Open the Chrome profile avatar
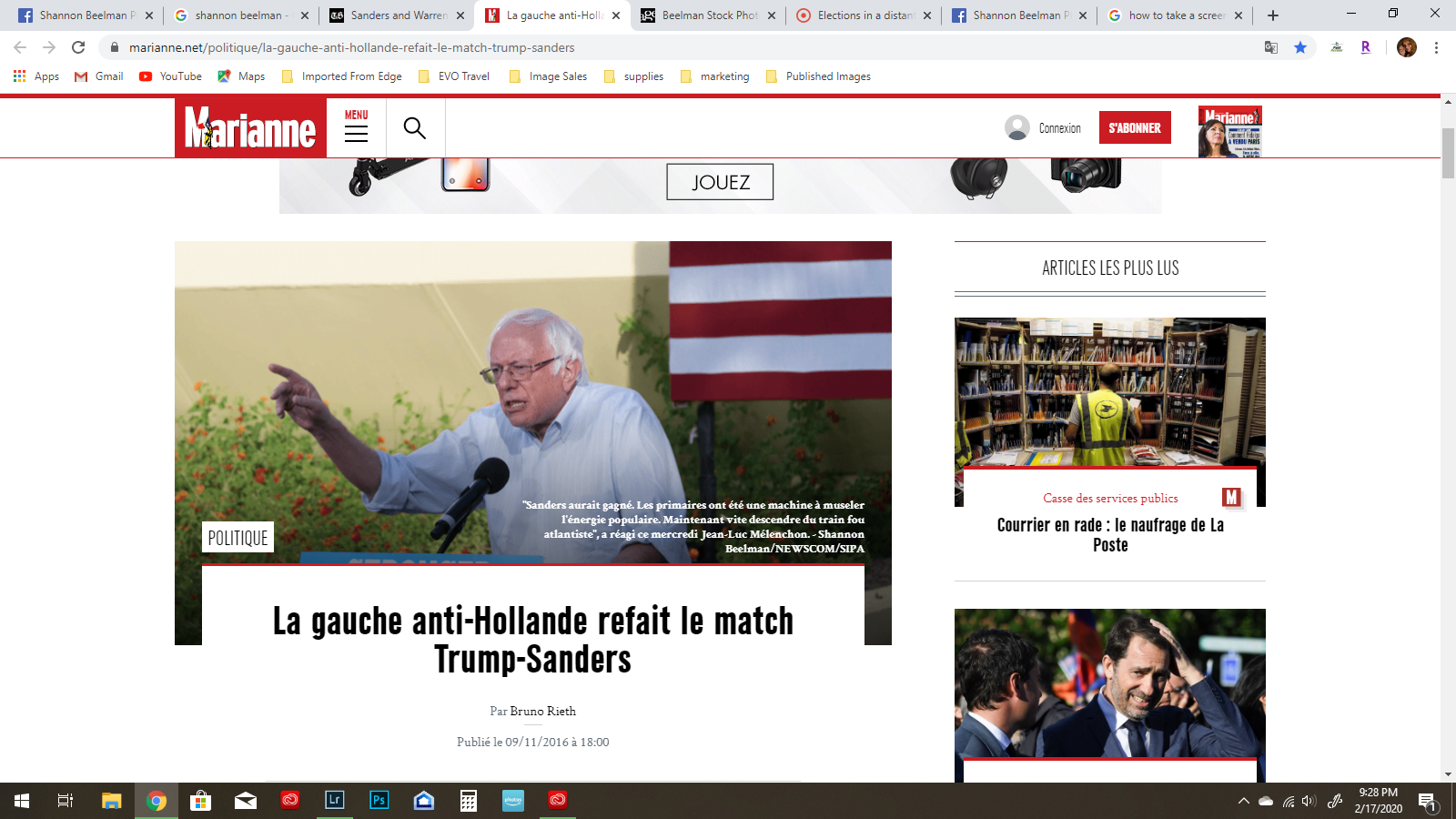1456x819 pixels. coord(1407,47)
